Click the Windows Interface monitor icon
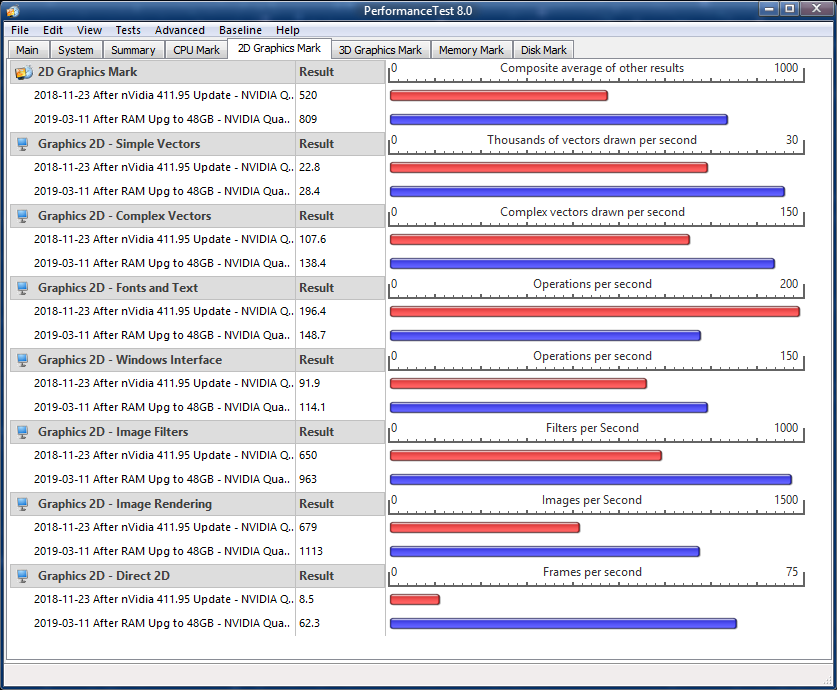 (x=23, y=360)
